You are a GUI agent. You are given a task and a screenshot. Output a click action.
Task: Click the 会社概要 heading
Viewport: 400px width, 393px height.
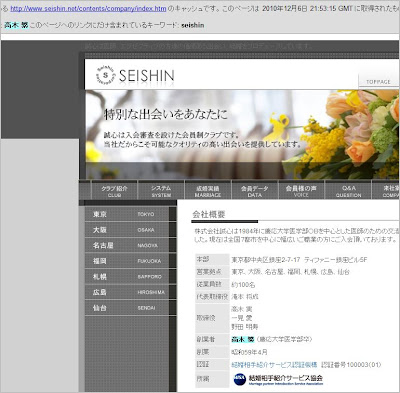209,214
